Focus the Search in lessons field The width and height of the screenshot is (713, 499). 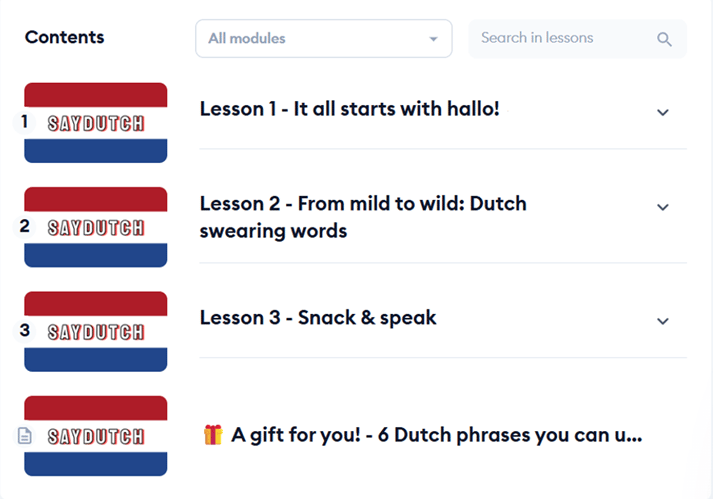pyautogui.click(x=560, y=39)
